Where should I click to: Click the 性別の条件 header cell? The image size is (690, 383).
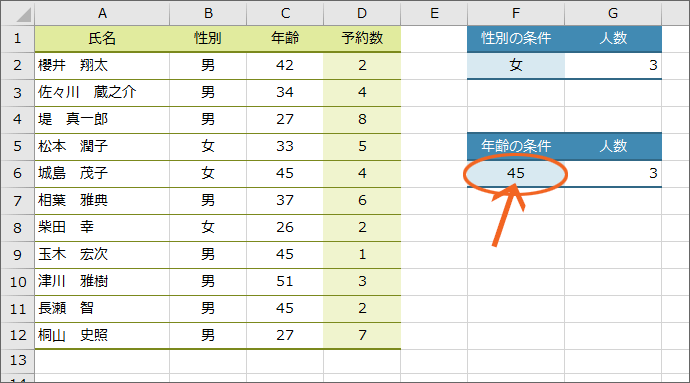click(516, 39)
